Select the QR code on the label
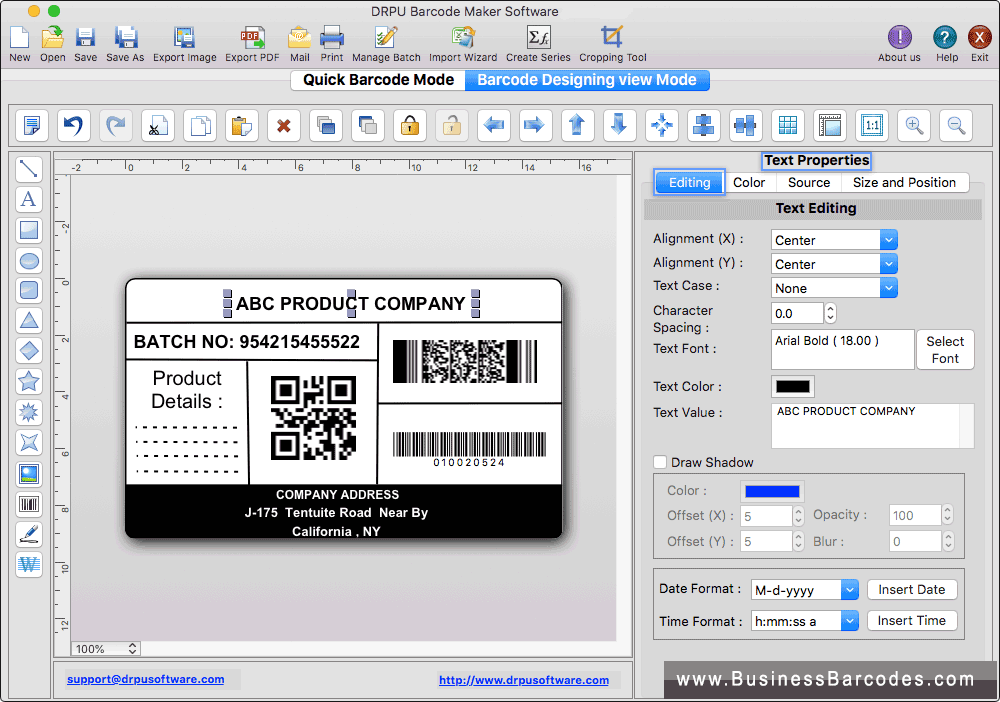1000x702 pixels. pyautogui.click(x=313, y=418)
